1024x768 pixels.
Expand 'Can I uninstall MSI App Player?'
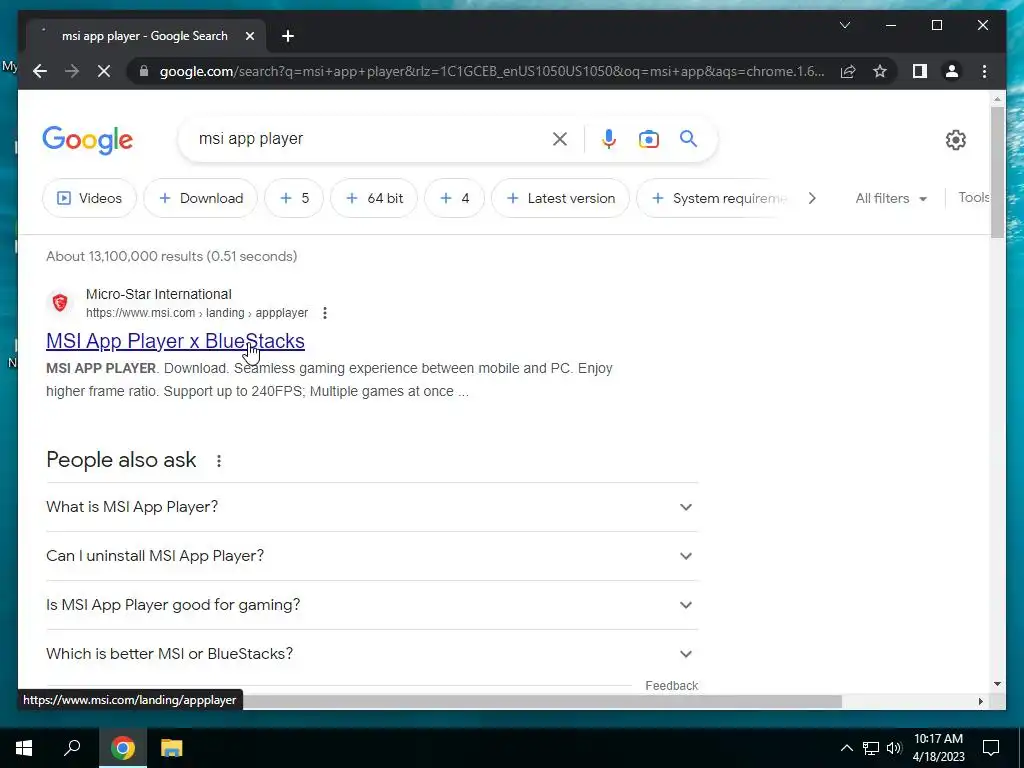(x=372, y=556)
